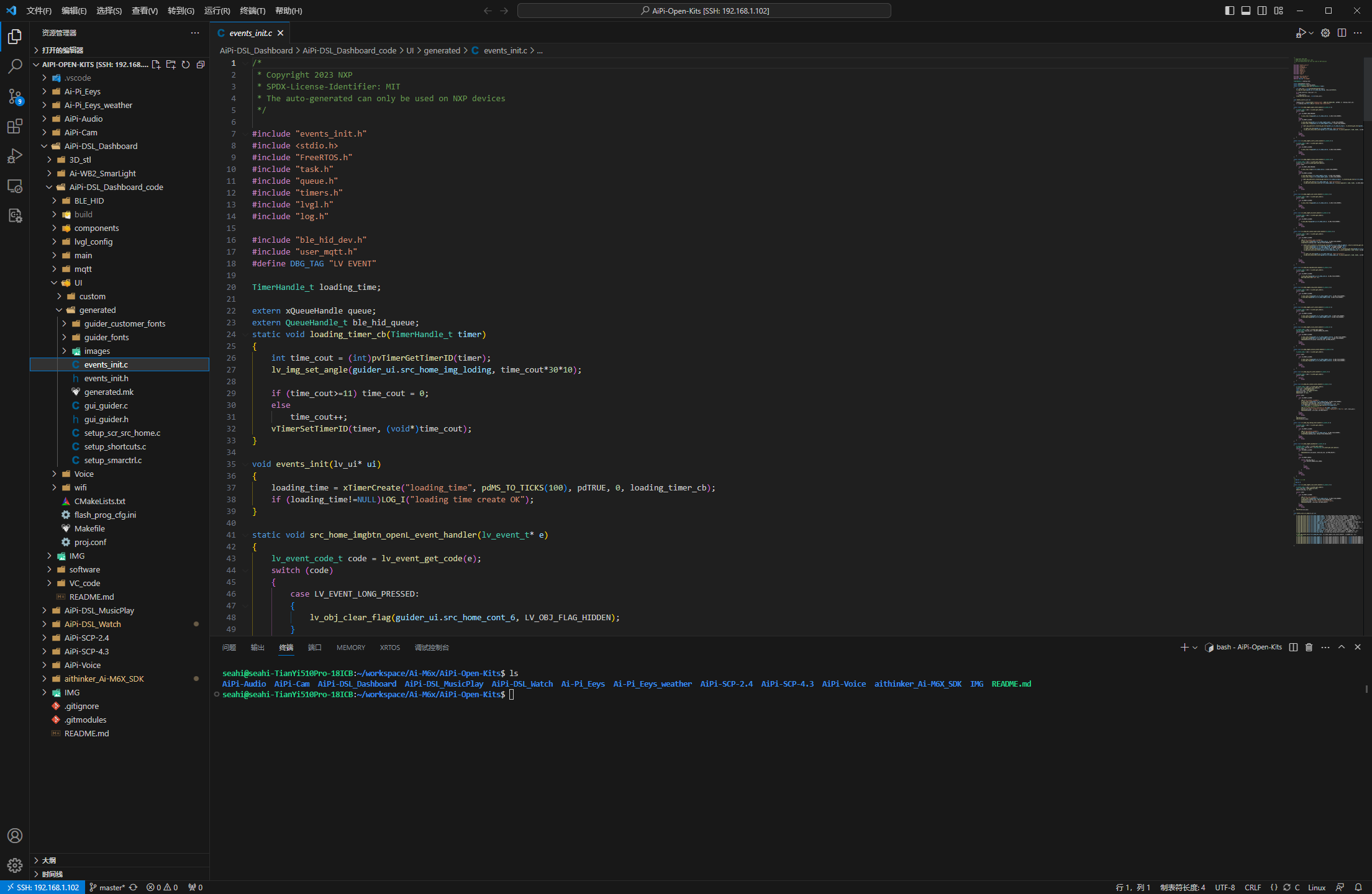
Task: Click the editor toolbar gear icon
Action: tap(1325, 33)
